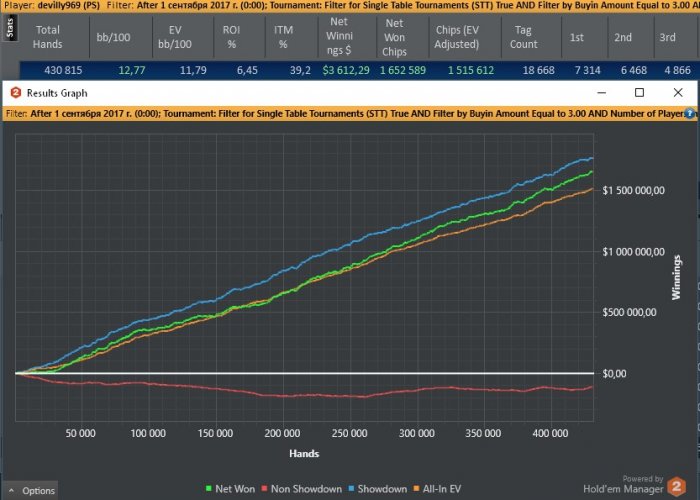The image size is (700, 500).
Task: Toggle the Net Won legend series
Action: (230, 489)
